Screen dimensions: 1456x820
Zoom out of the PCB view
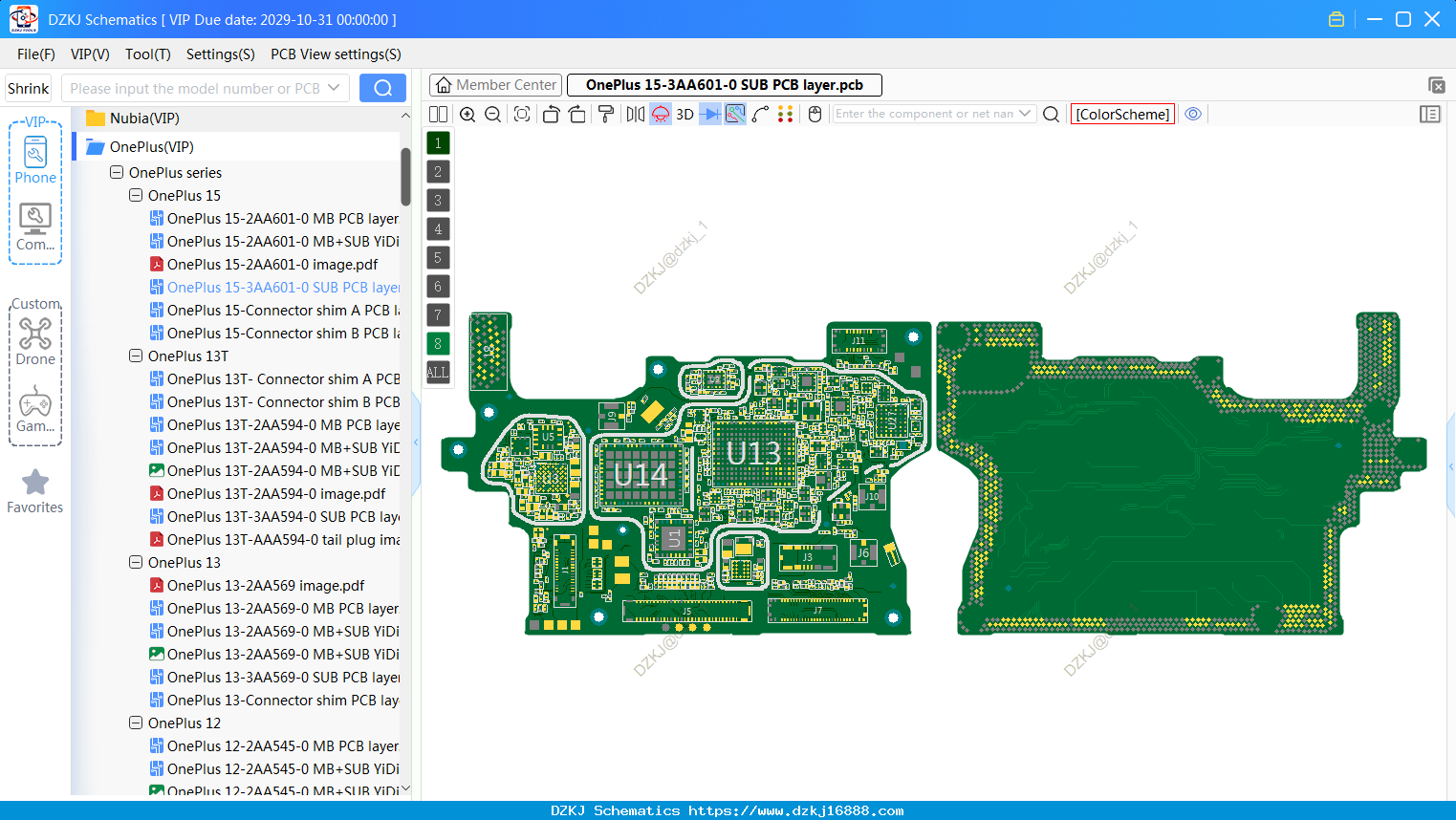(x=492, y=114)
